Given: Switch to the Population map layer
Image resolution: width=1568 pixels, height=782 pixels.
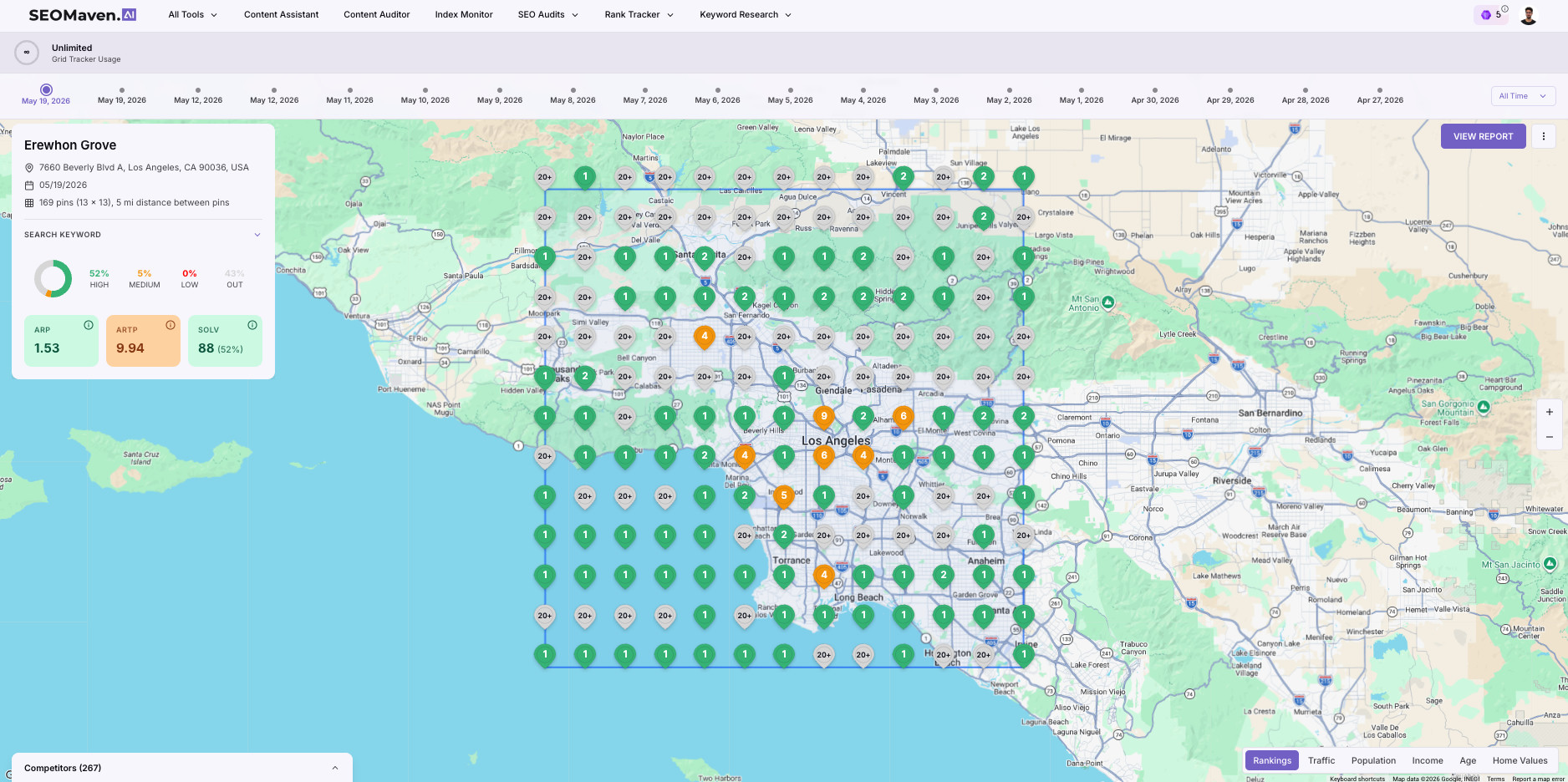Looking at the screenshot, I should pos(1373,760).
